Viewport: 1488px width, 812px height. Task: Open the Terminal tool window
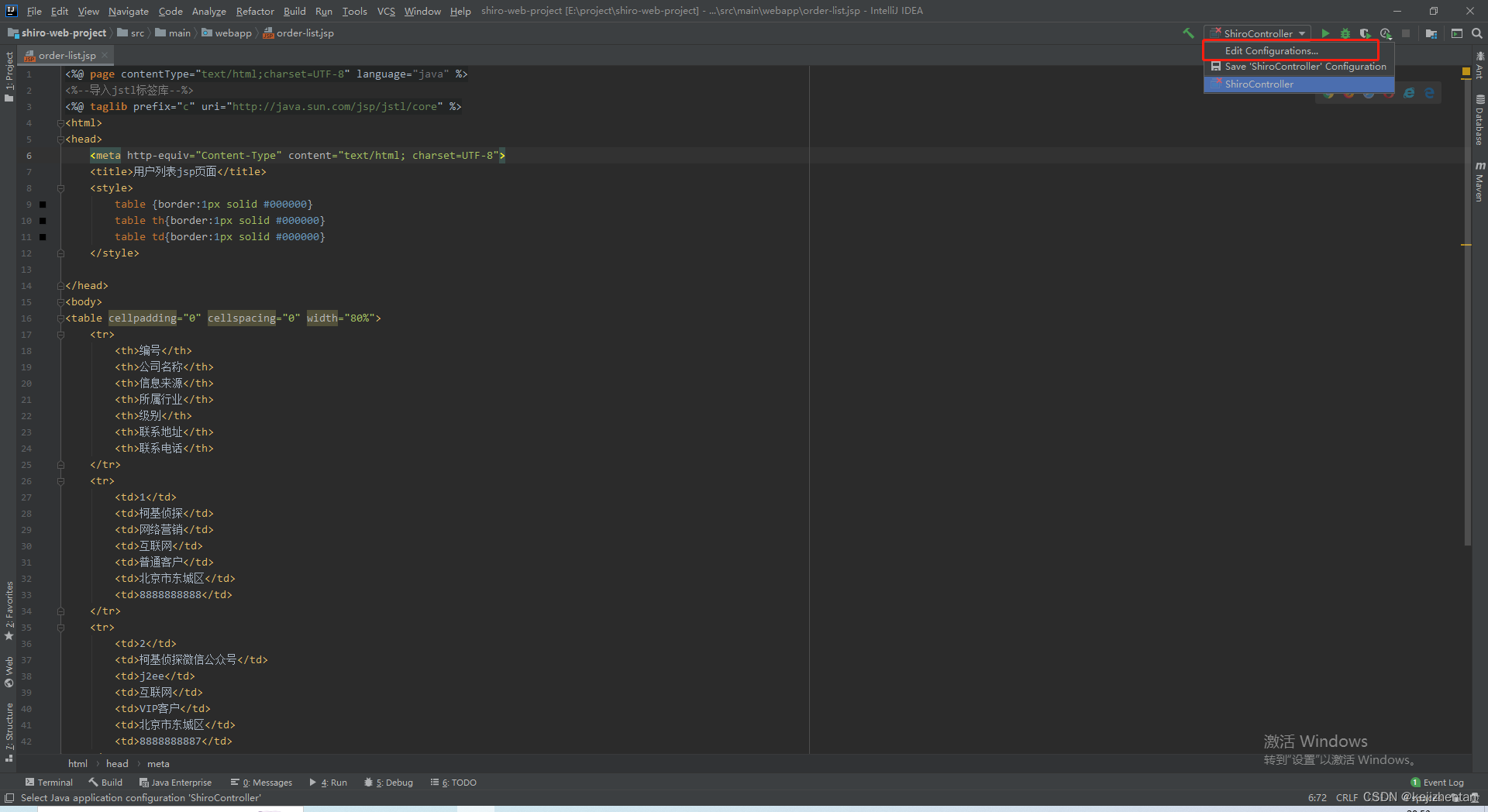pyautogui.click(x=49, y=783)
